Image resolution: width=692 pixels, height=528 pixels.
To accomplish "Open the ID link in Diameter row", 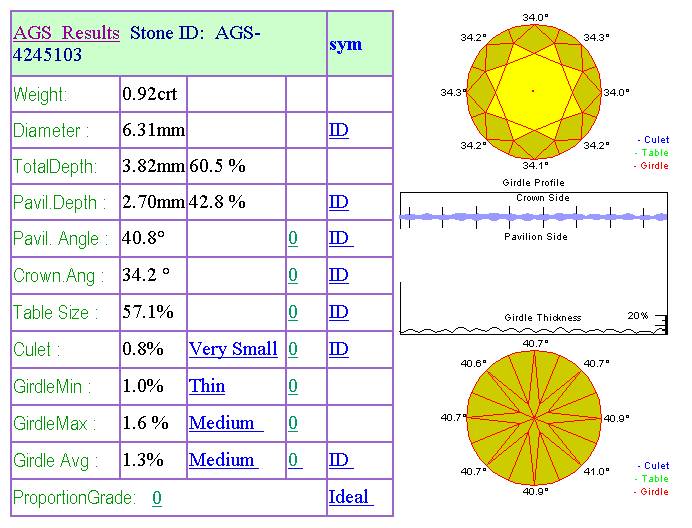I will tap(338, 130).
